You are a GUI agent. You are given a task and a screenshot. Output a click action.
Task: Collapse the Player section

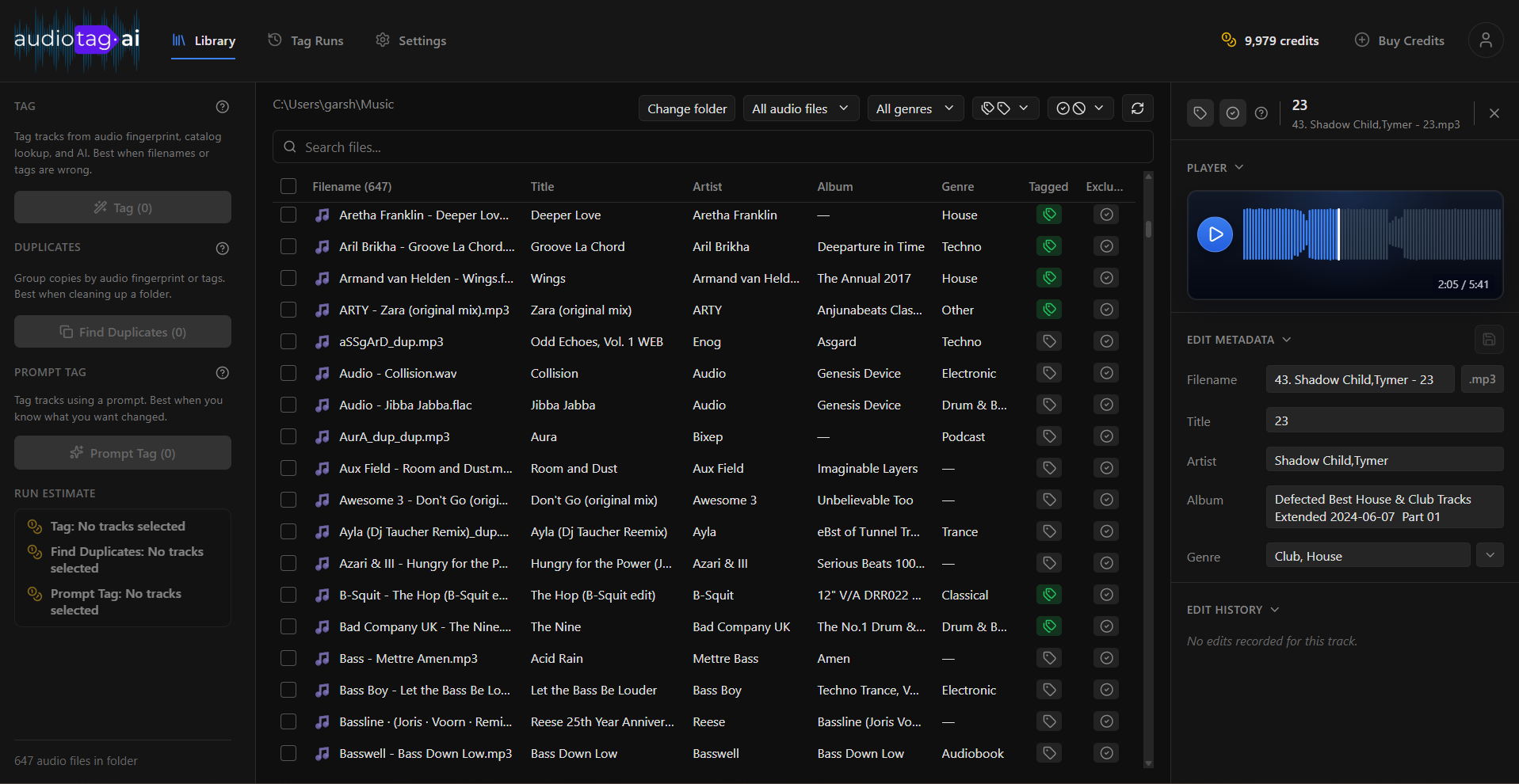coord(1215,168)
